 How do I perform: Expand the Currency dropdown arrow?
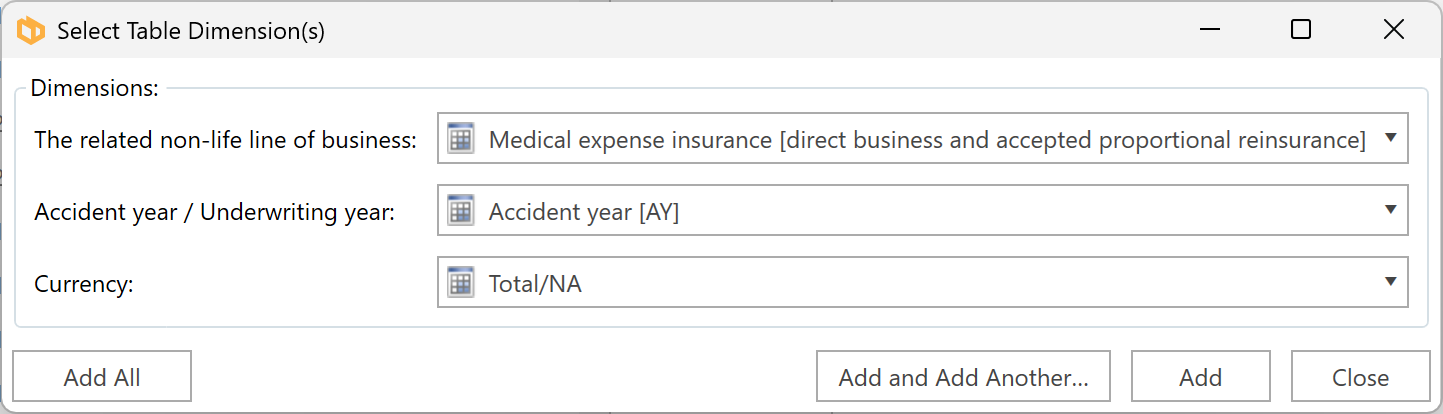pos(1390,282)
